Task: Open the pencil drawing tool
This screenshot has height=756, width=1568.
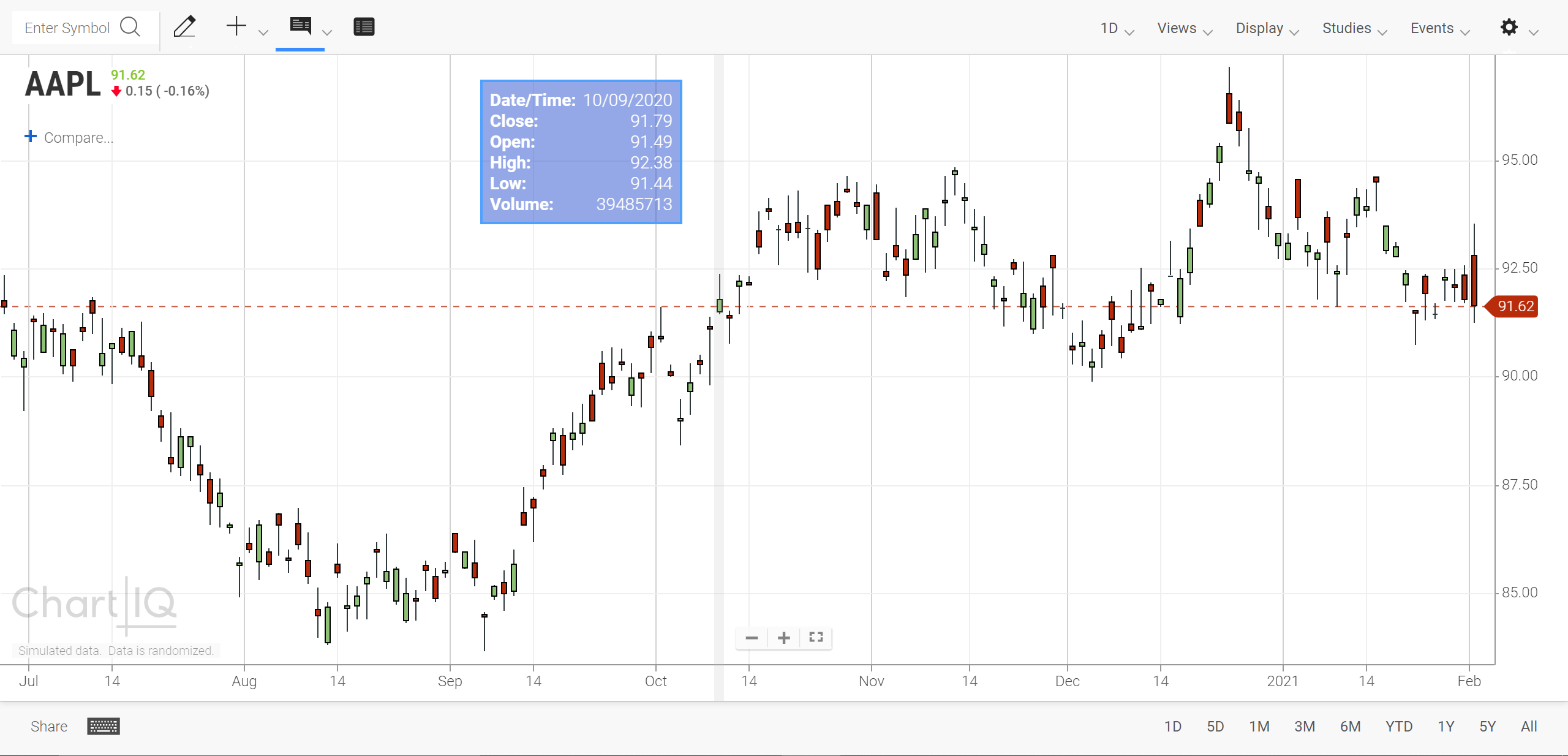Action: pyautogui.click(x=184, y=27)
